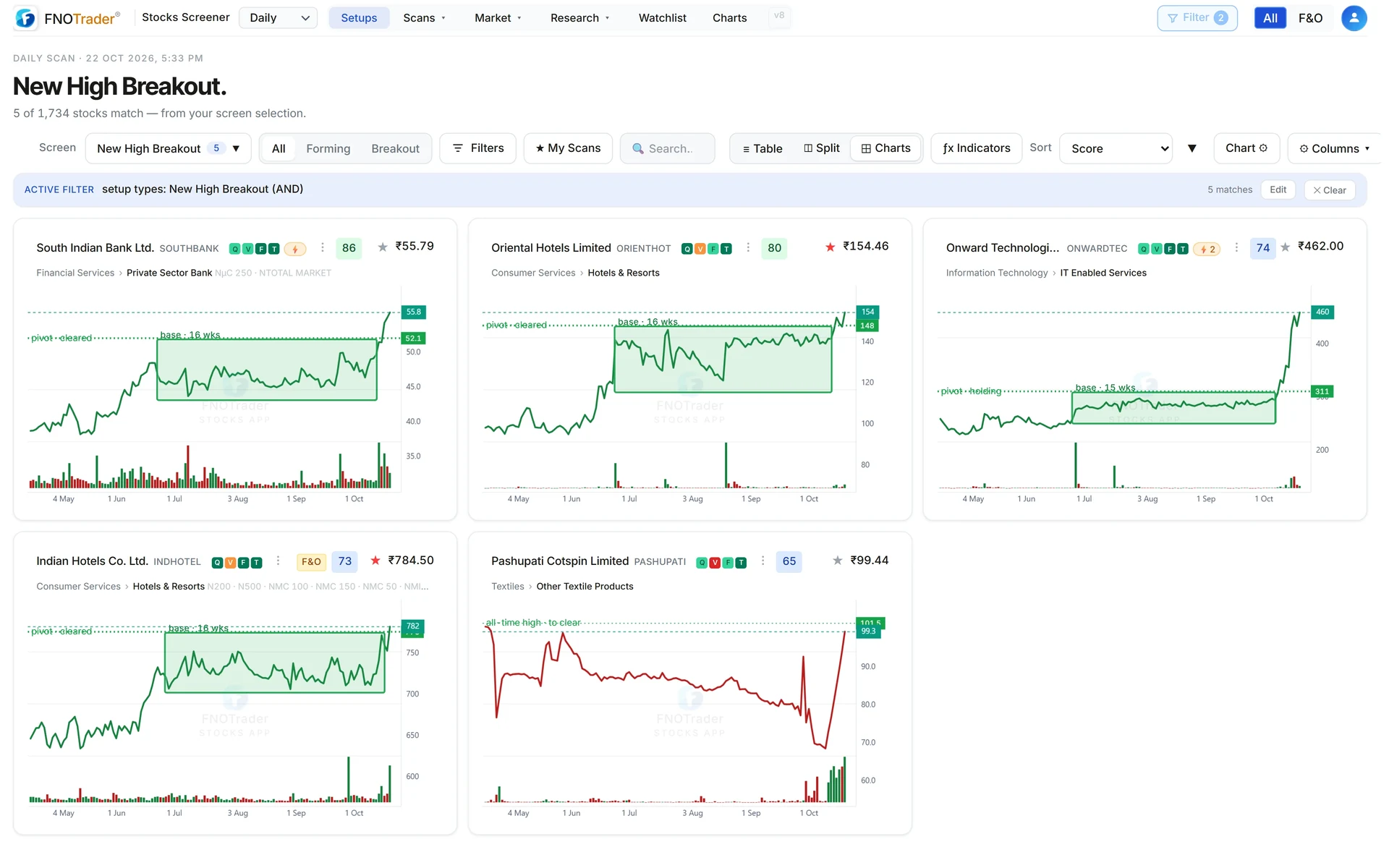Click F badge on Indian Hotels card
Screen dimensions: 1389x868
(x=244, y=563)
